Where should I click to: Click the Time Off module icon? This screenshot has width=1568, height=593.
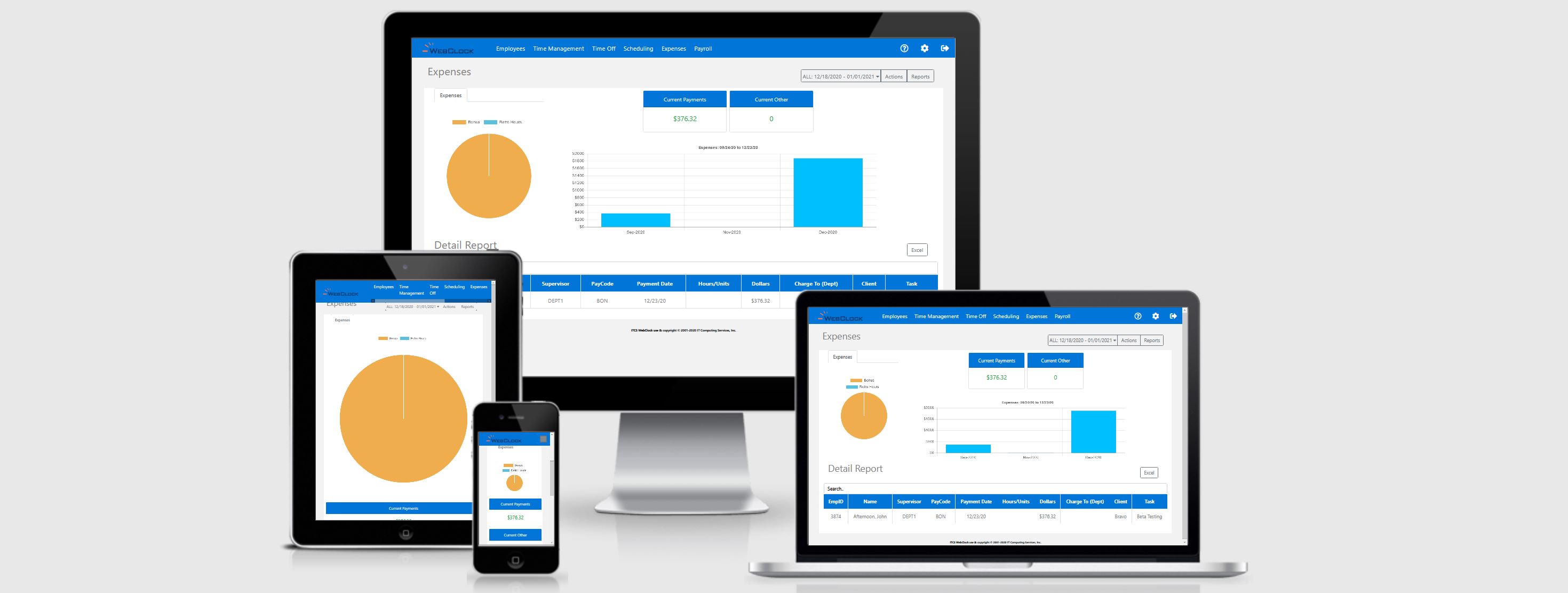(x=601, y=49)
